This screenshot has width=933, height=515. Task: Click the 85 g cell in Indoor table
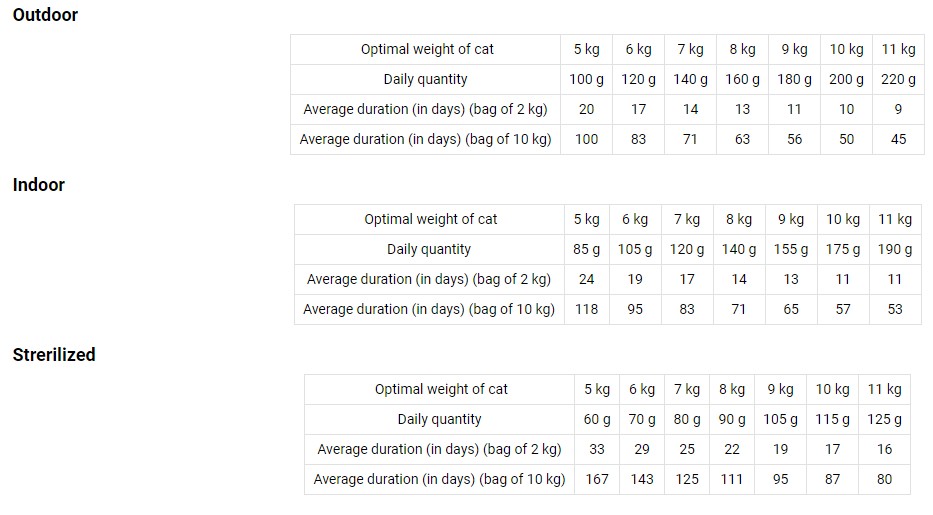[586, 249]
